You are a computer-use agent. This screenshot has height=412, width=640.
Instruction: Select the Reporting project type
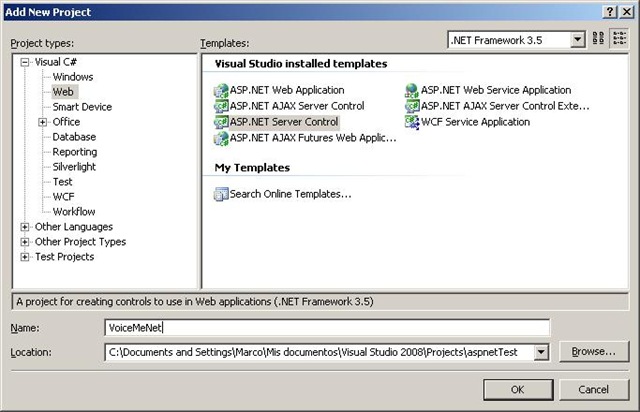point(75,152)
